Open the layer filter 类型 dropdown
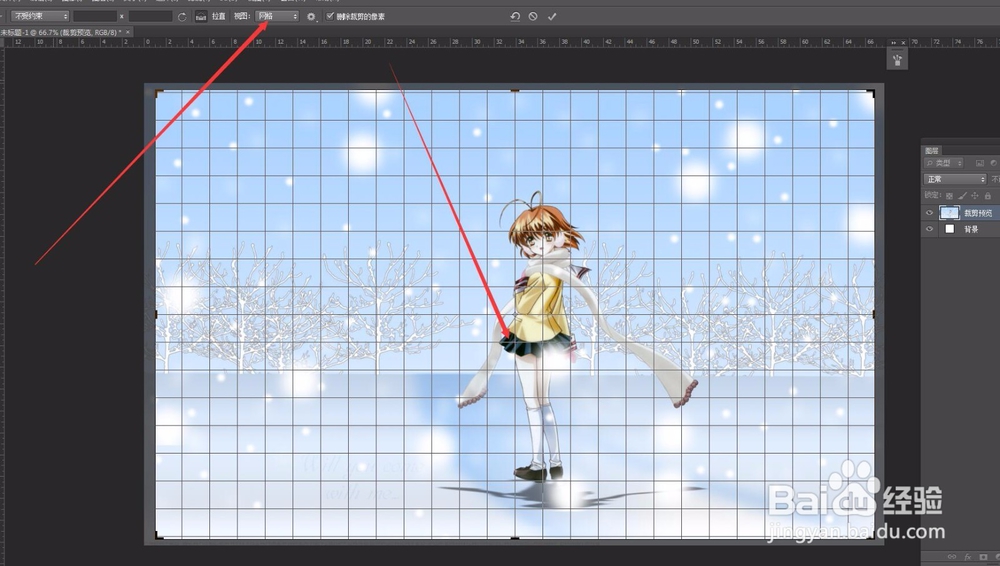 click(944, 163)
